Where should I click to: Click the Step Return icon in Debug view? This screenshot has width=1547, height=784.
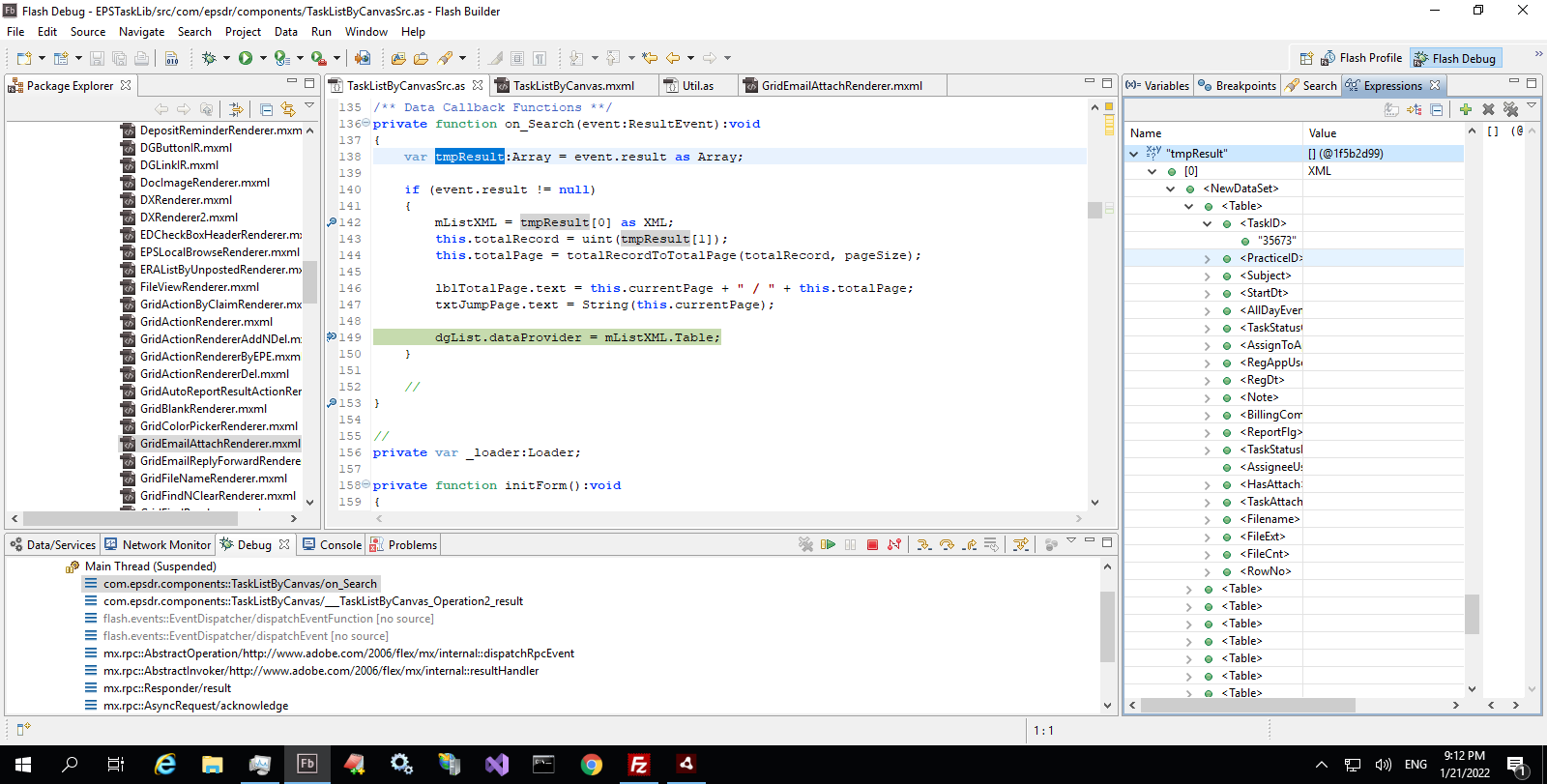click(969, 545)
